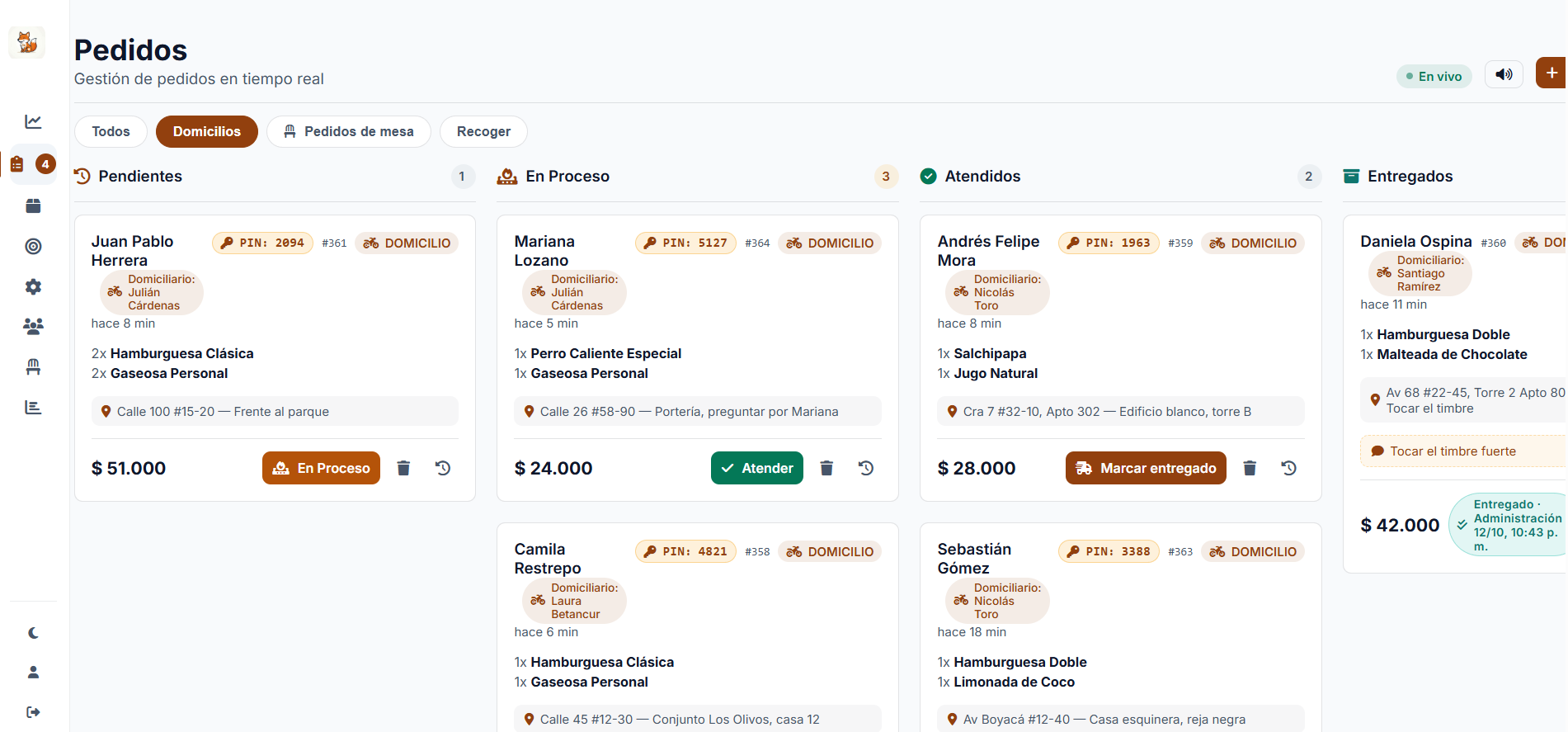This screenshot has height=732, width=1568.
Task: Toggle dark mode moon icon
Action: [x=33, y=633]
